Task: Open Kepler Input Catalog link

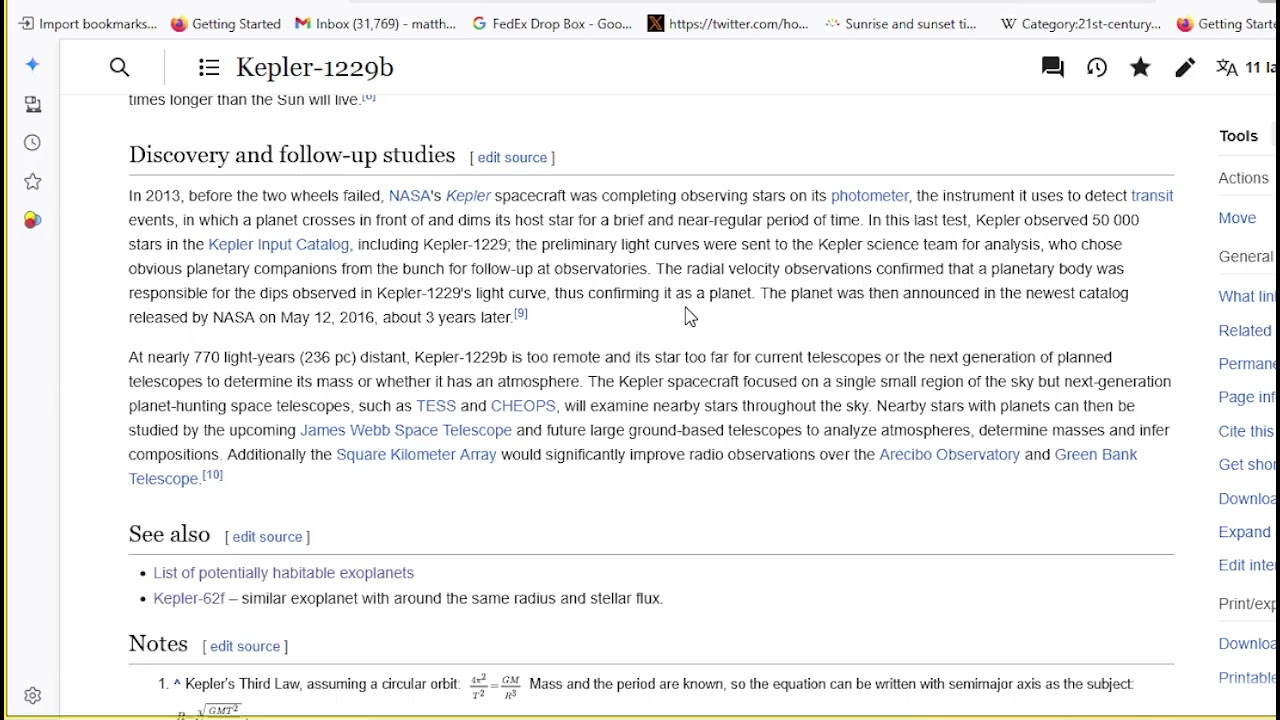Action: tap(278, 244)
